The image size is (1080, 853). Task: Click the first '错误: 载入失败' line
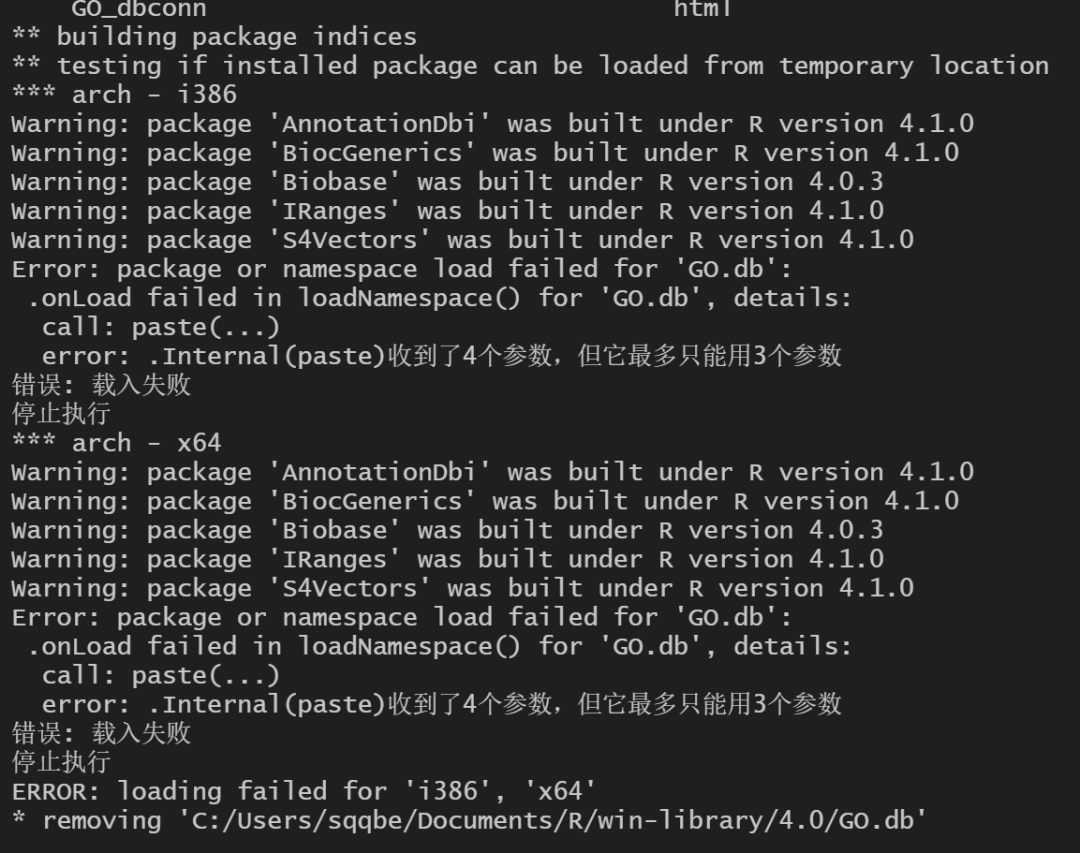(101, 384)
